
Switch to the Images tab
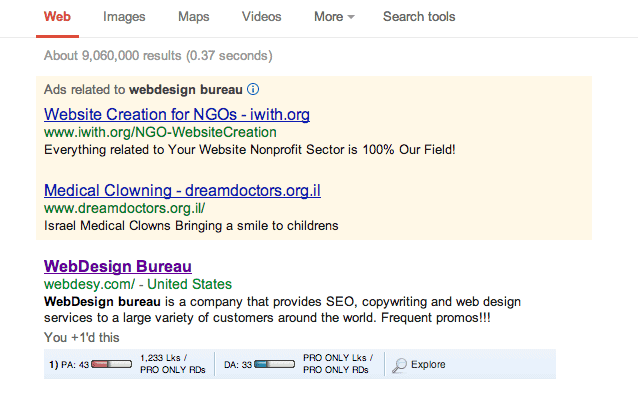pyautogui.click(x=124, y=17)
